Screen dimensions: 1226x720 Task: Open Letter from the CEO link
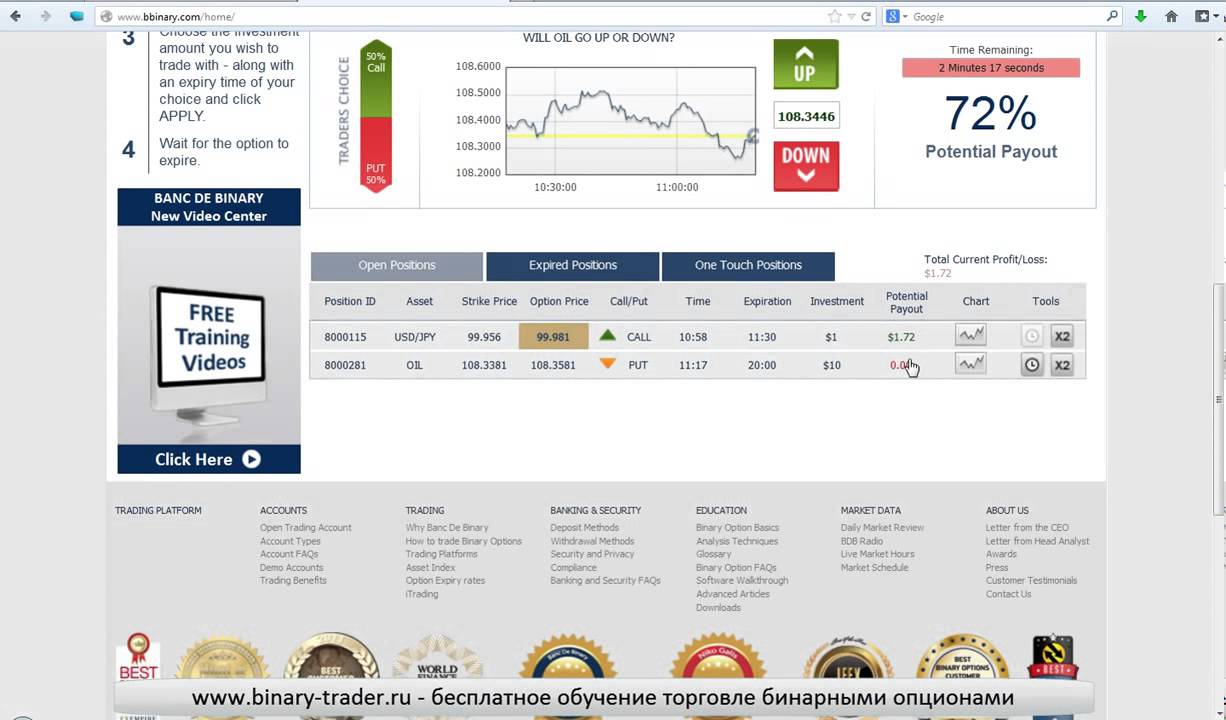1027,528
